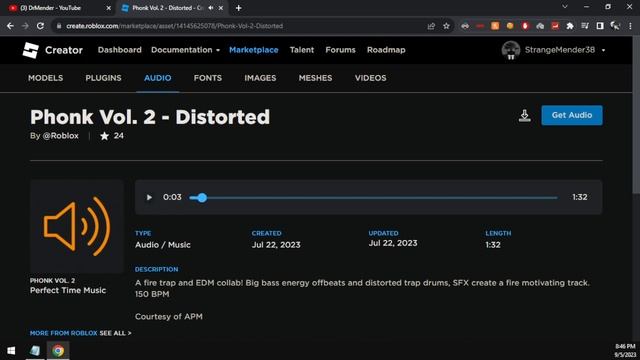Close the Phonk Vol. 2 tab
The height and width of the screenshot is (360, 640).
221,8
